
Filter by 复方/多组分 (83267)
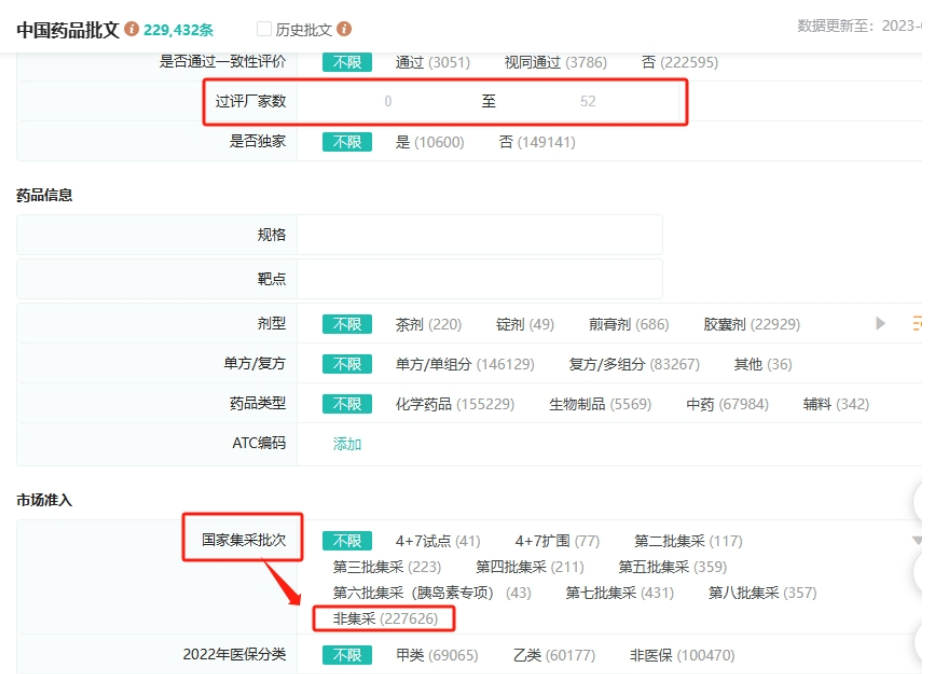634,364
